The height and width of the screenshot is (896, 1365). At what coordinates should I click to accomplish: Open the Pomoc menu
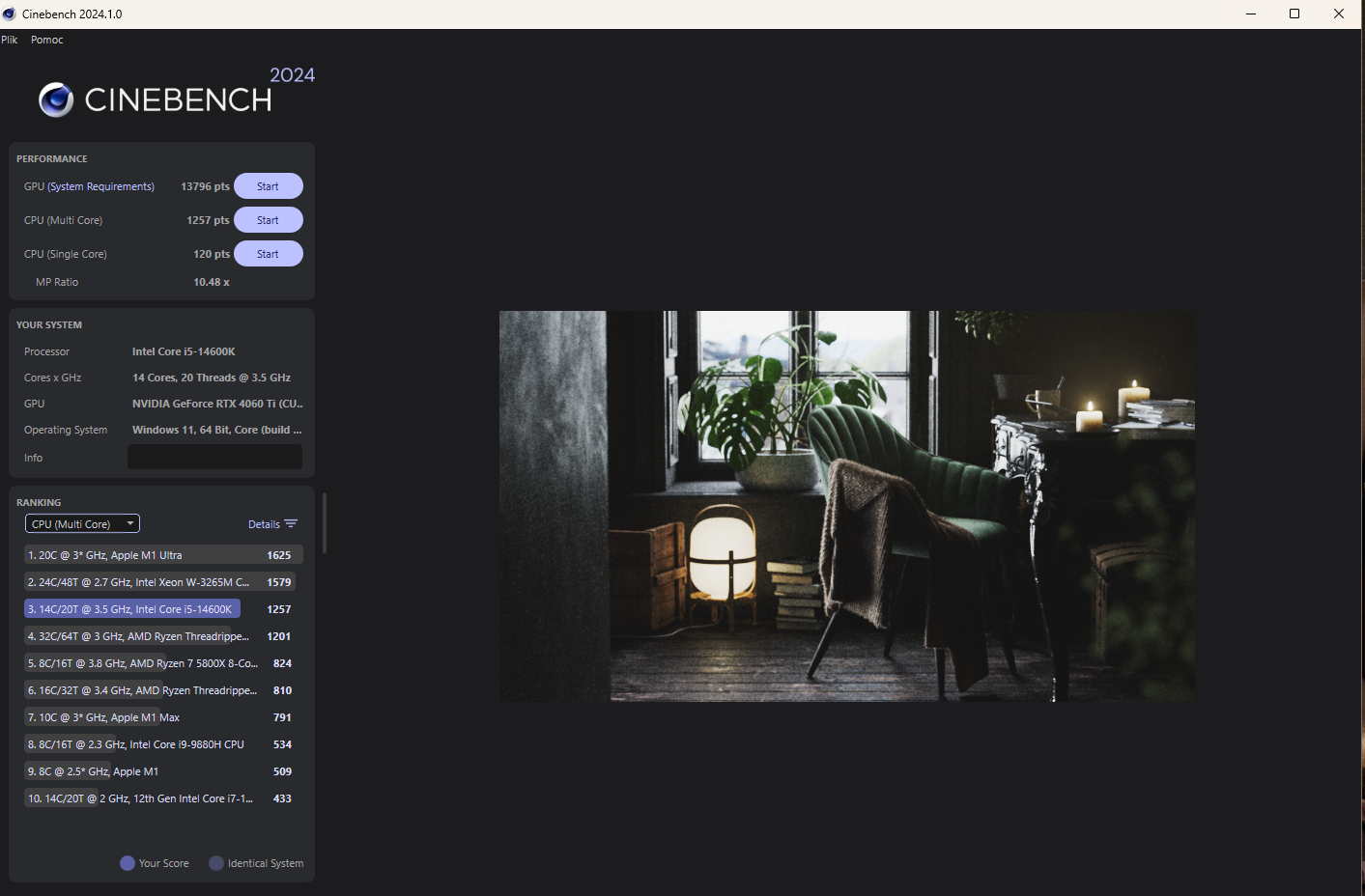coord(47,40)
